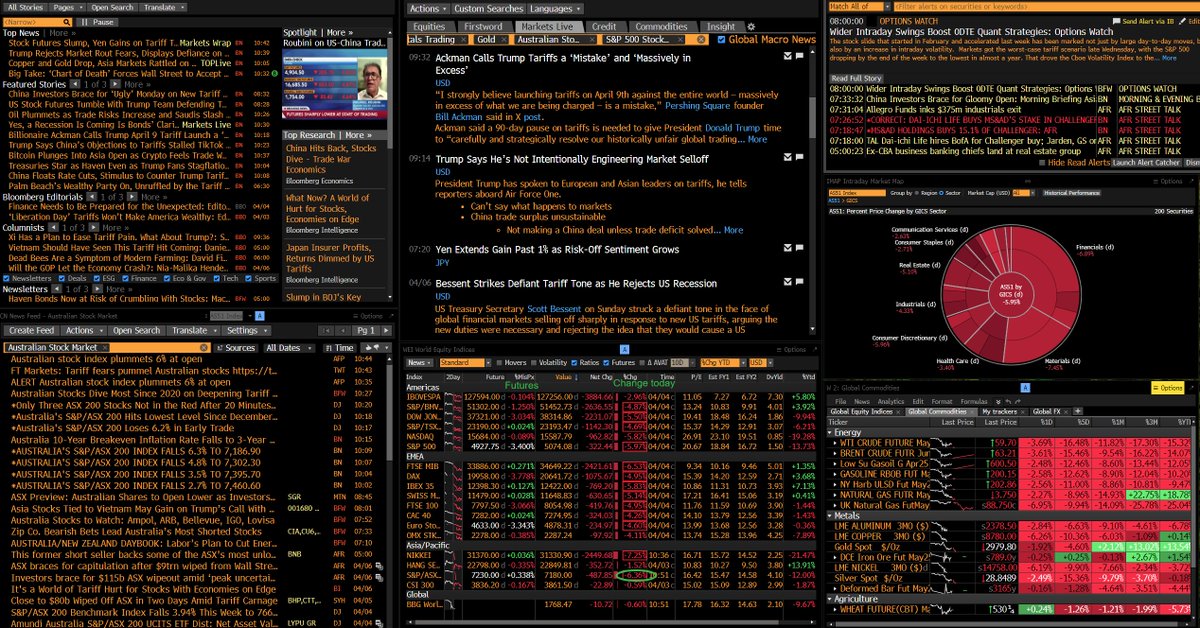Remove the Gold filter chip
Viewport: 1200px width, 628px height.
[504, 39]
